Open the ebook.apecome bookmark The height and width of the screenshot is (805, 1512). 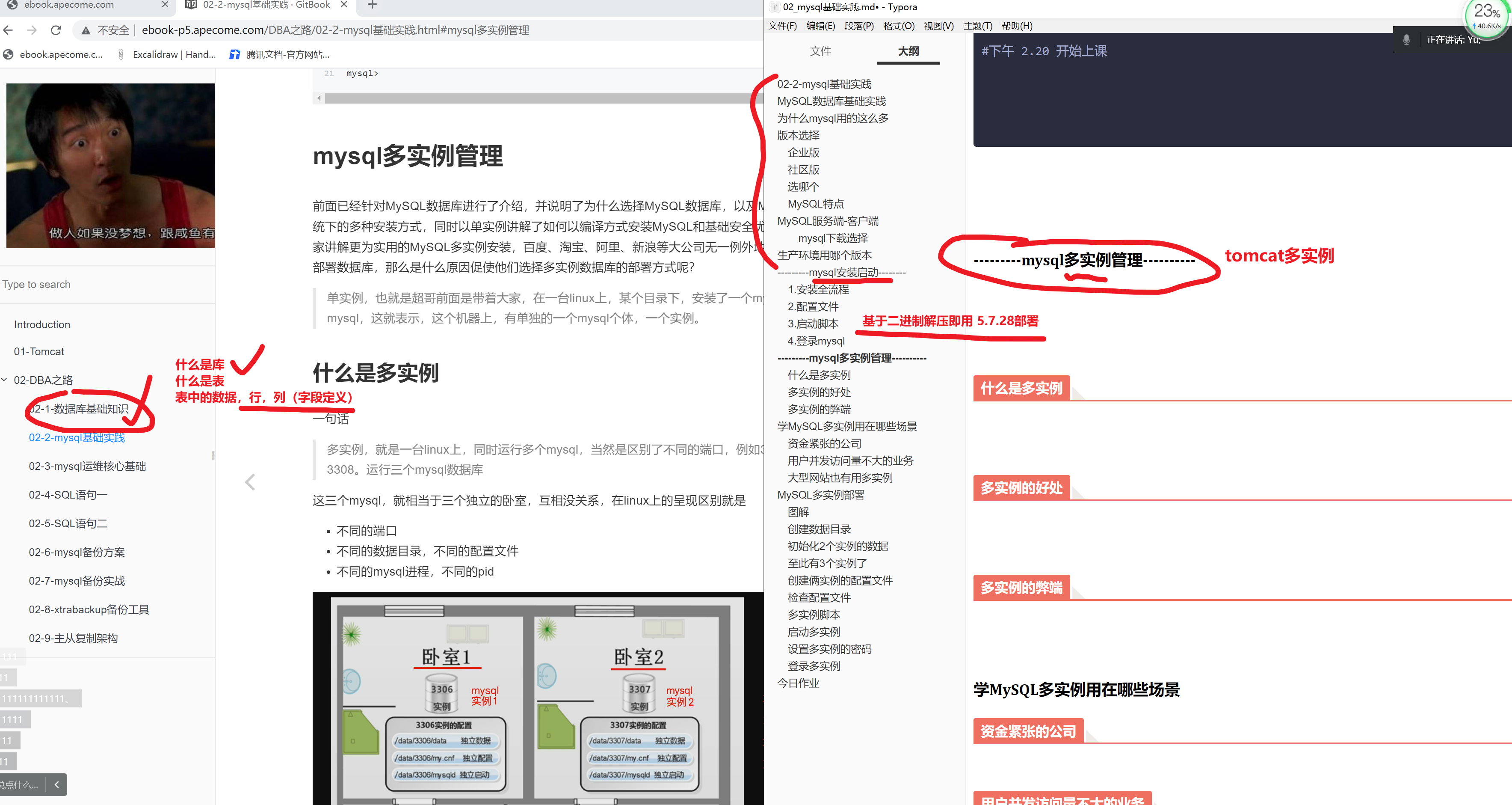click(x=53, y=55)
